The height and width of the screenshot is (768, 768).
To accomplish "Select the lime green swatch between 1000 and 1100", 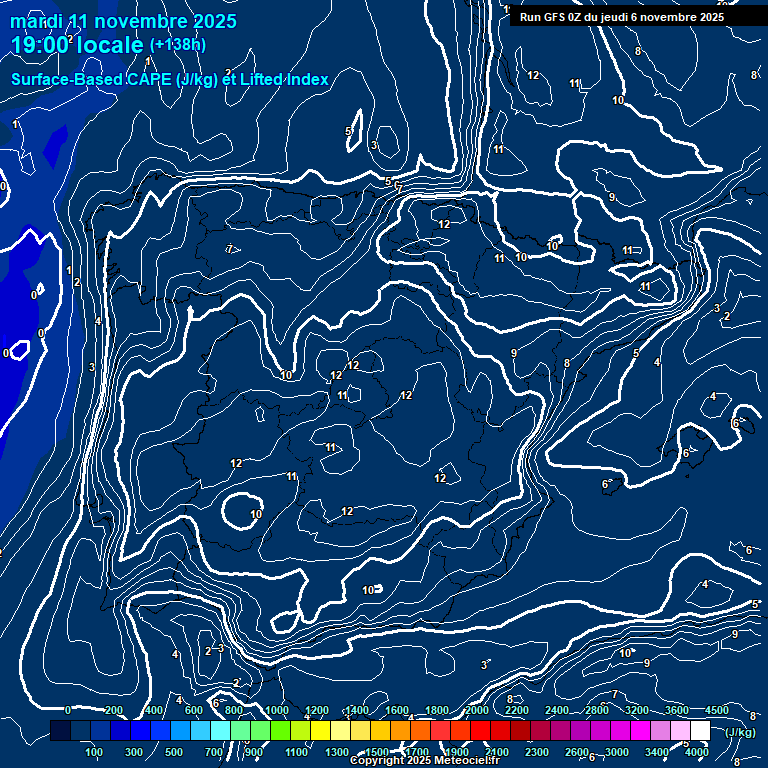I will [x=280, y=730].
